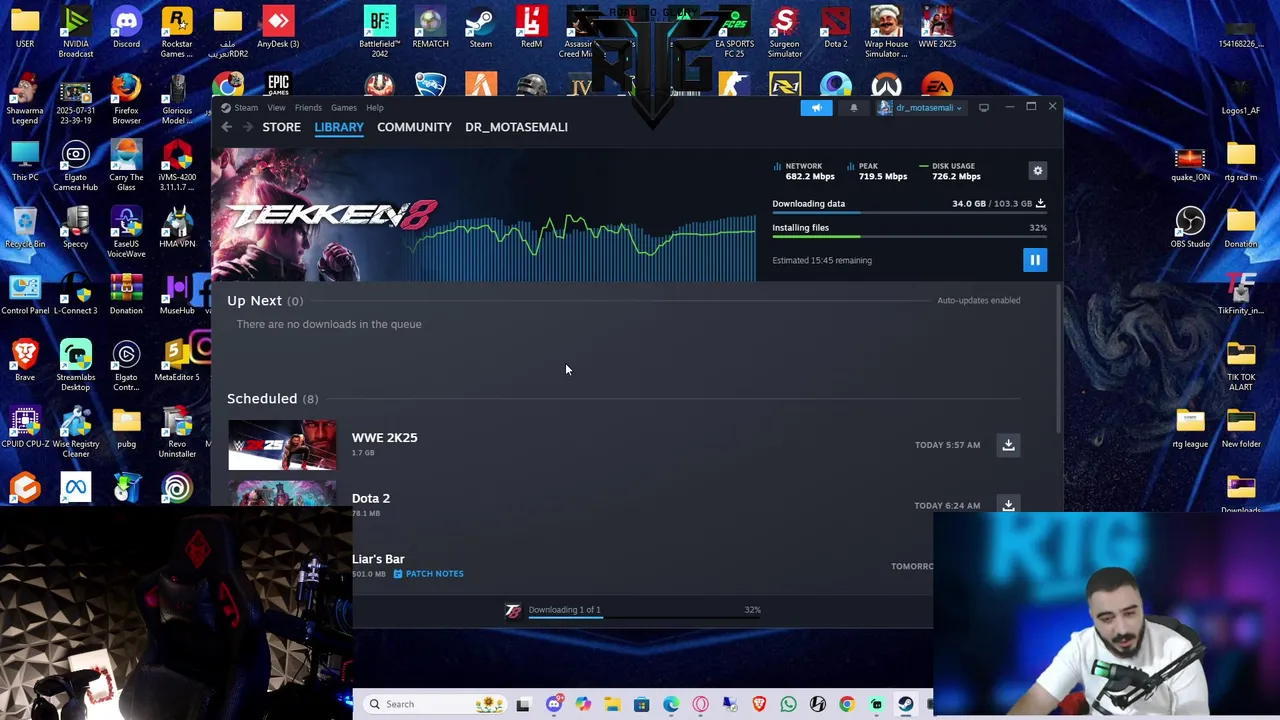The width and height of the screenshot is (1280, 720).
Task: Open Microsoft Store from the taskbar
Action: point(642,704)
